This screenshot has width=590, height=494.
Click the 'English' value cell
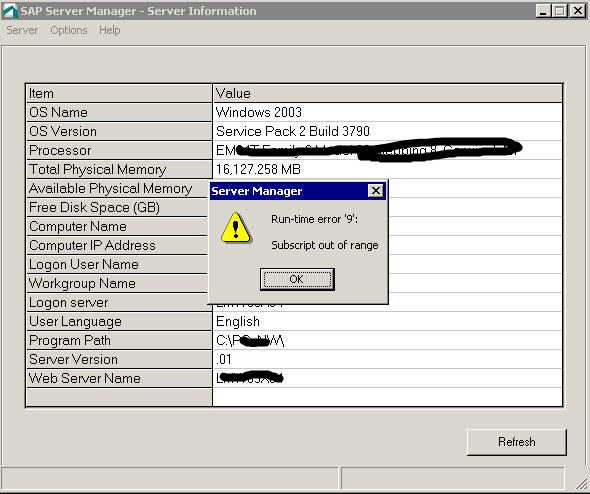pos(388,321)
